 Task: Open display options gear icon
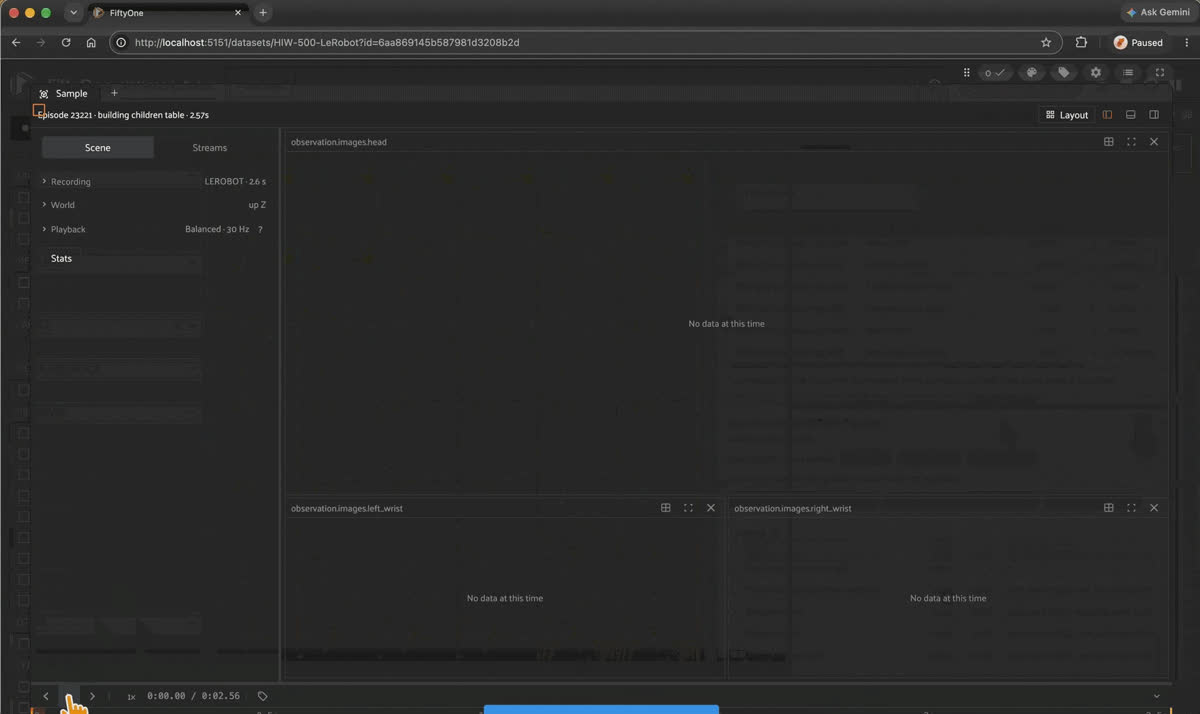pyautogui.click(x=1096, y=73)
